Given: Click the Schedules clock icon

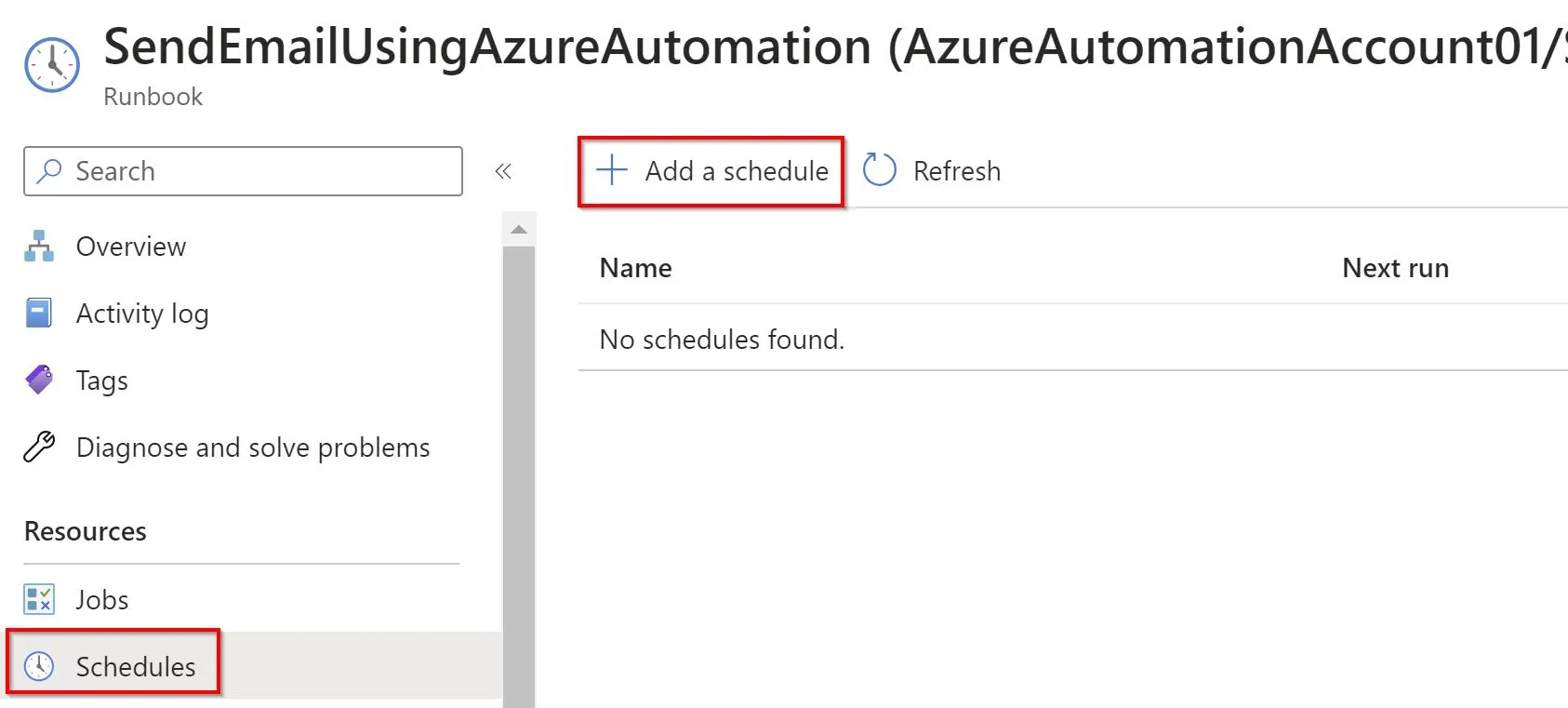Looking at the screenshot, I should tap(39, 666).
